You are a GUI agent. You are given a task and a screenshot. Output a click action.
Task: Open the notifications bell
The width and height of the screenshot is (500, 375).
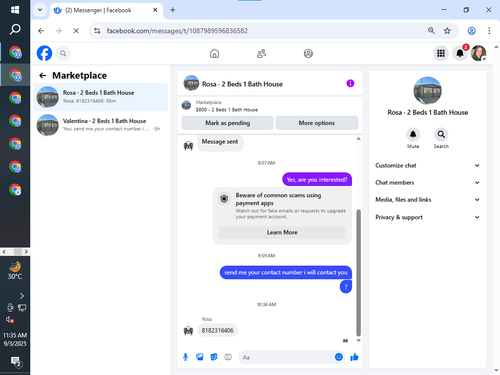(x=460, y=53)
